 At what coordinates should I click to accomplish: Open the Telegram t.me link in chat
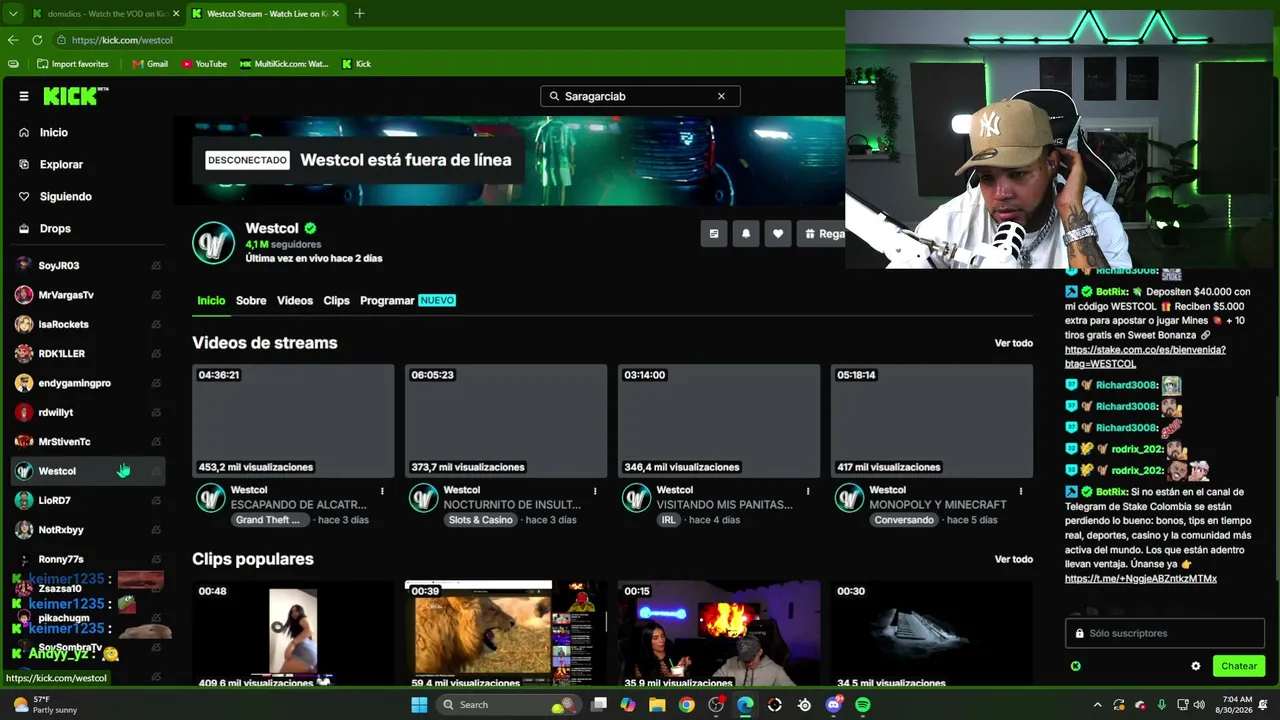(x=1141, y=578)
